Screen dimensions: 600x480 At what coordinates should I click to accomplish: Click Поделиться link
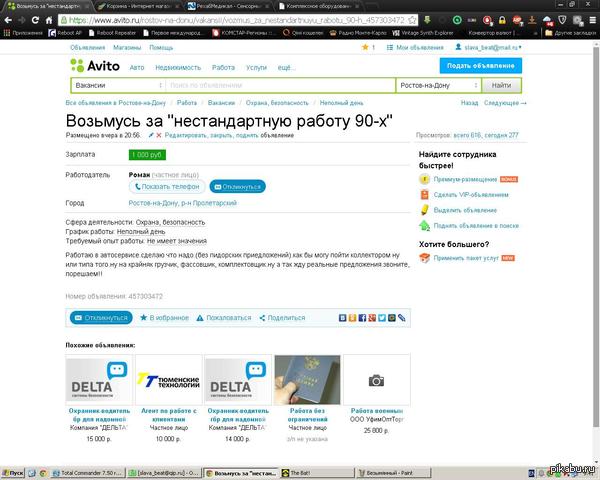282,318
